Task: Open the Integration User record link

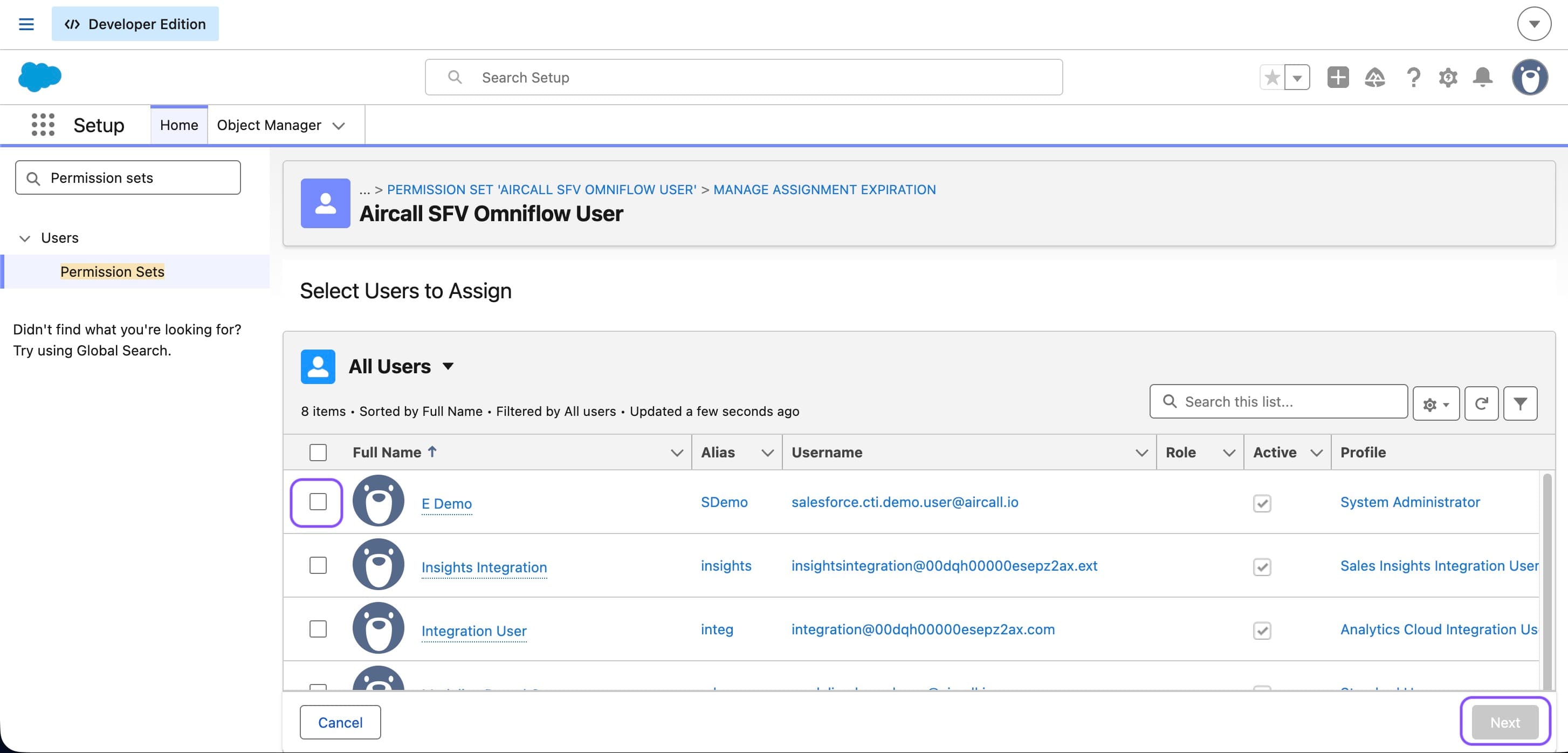Action: tap(474, 631)
